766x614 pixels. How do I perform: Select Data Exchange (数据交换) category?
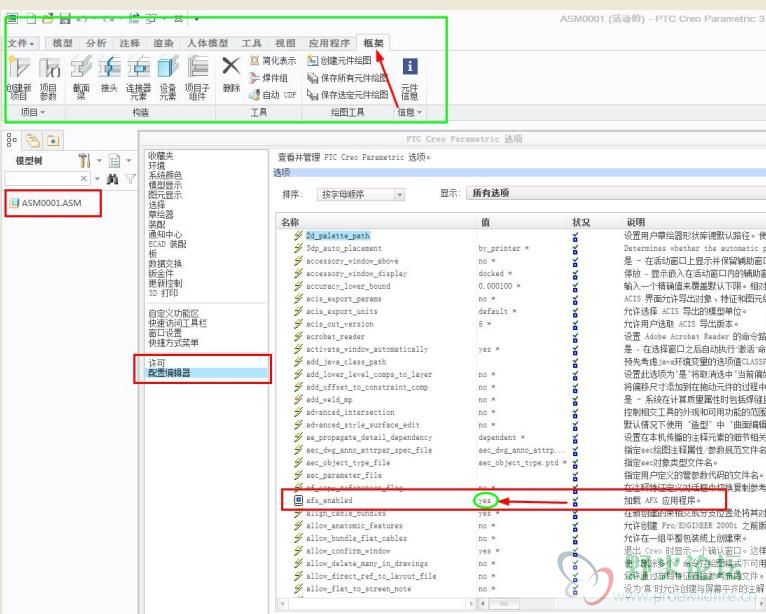coord(165,264)
